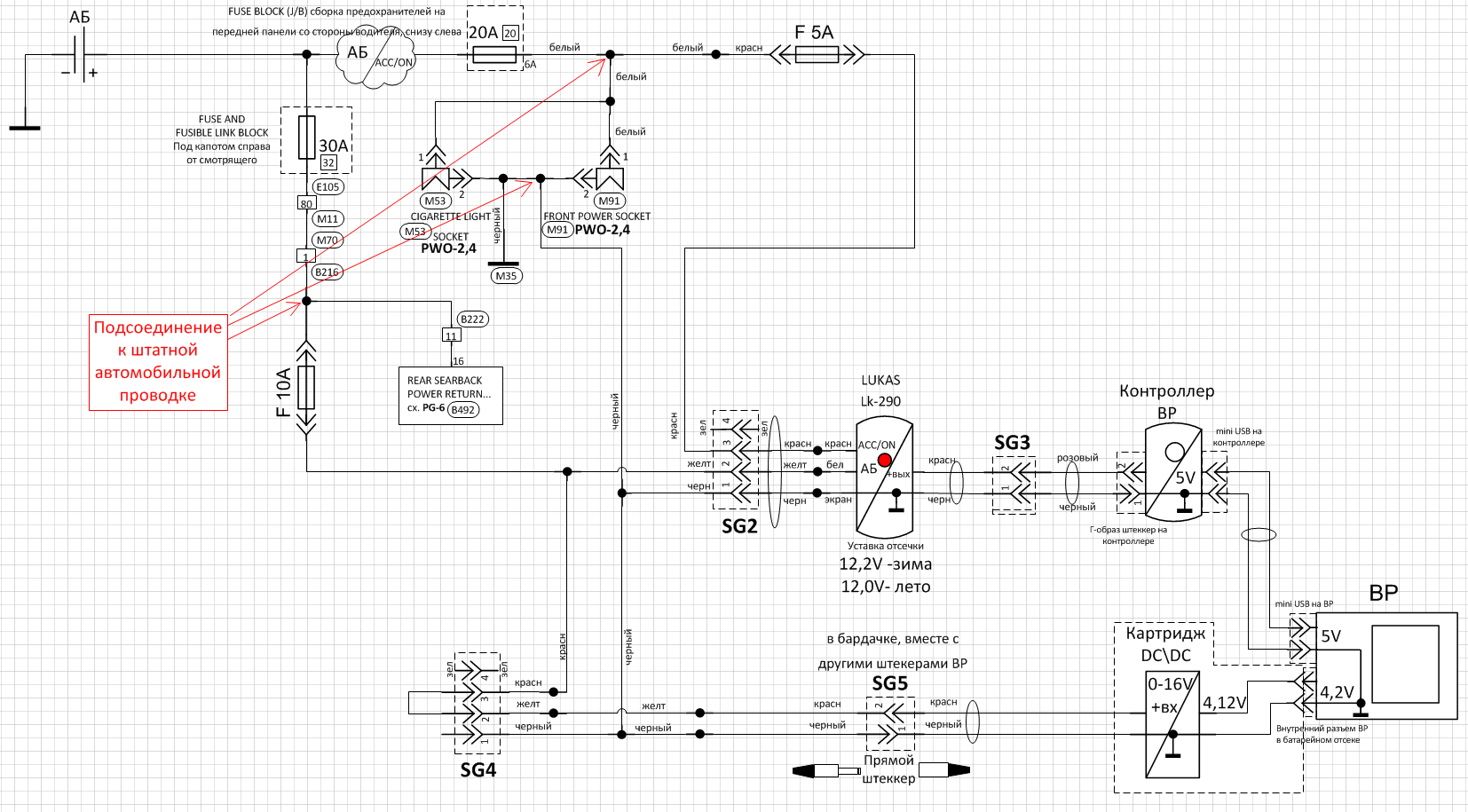Click the red Подсоединение annotation box
Image resolution: width=1468 pixels, height=812 pixels.
(x=158, y=361)
